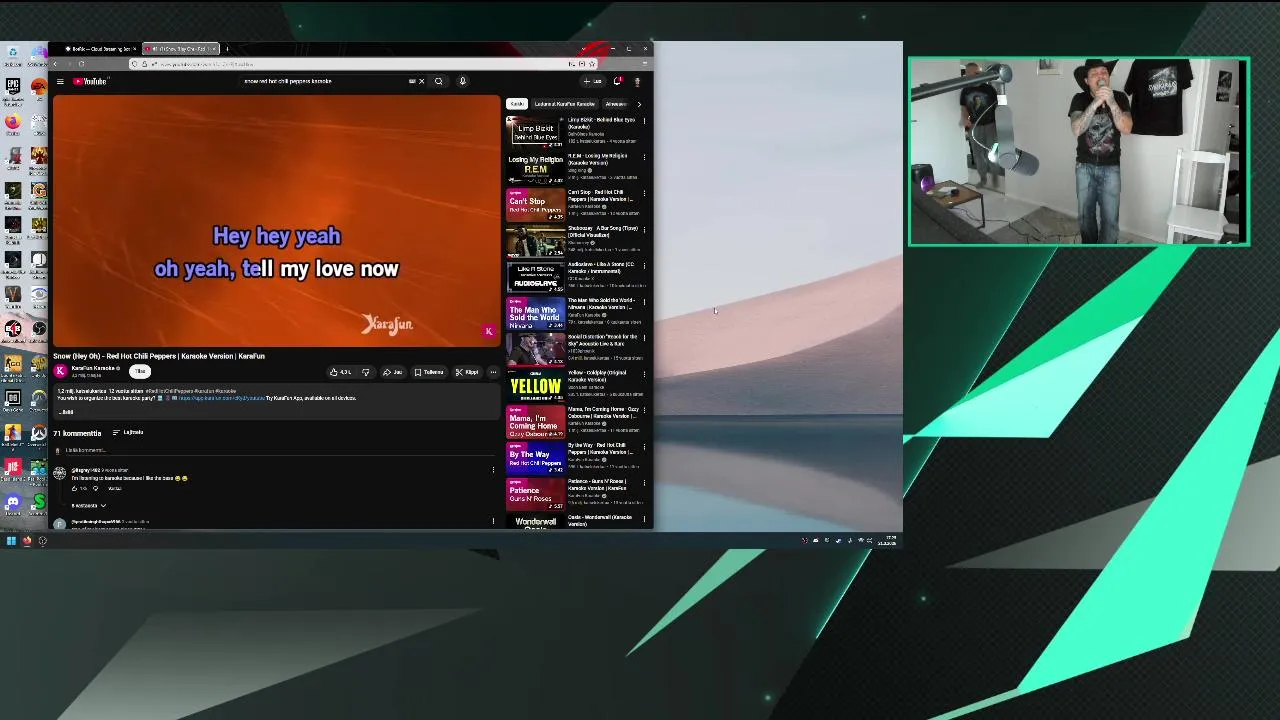Open the Discord desktop shortcut
The image size is (1280, 720).
tap(12, 502)
